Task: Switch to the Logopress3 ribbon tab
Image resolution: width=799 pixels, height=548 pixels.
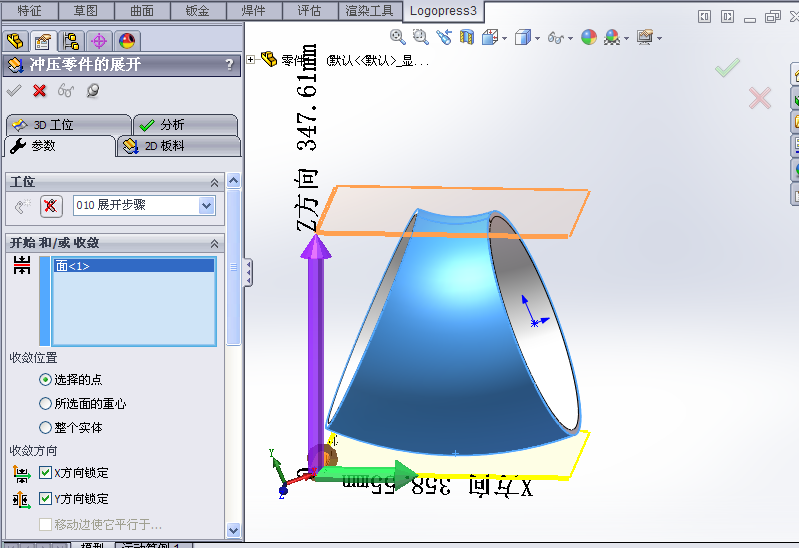Action: click(x=443, y=11)
